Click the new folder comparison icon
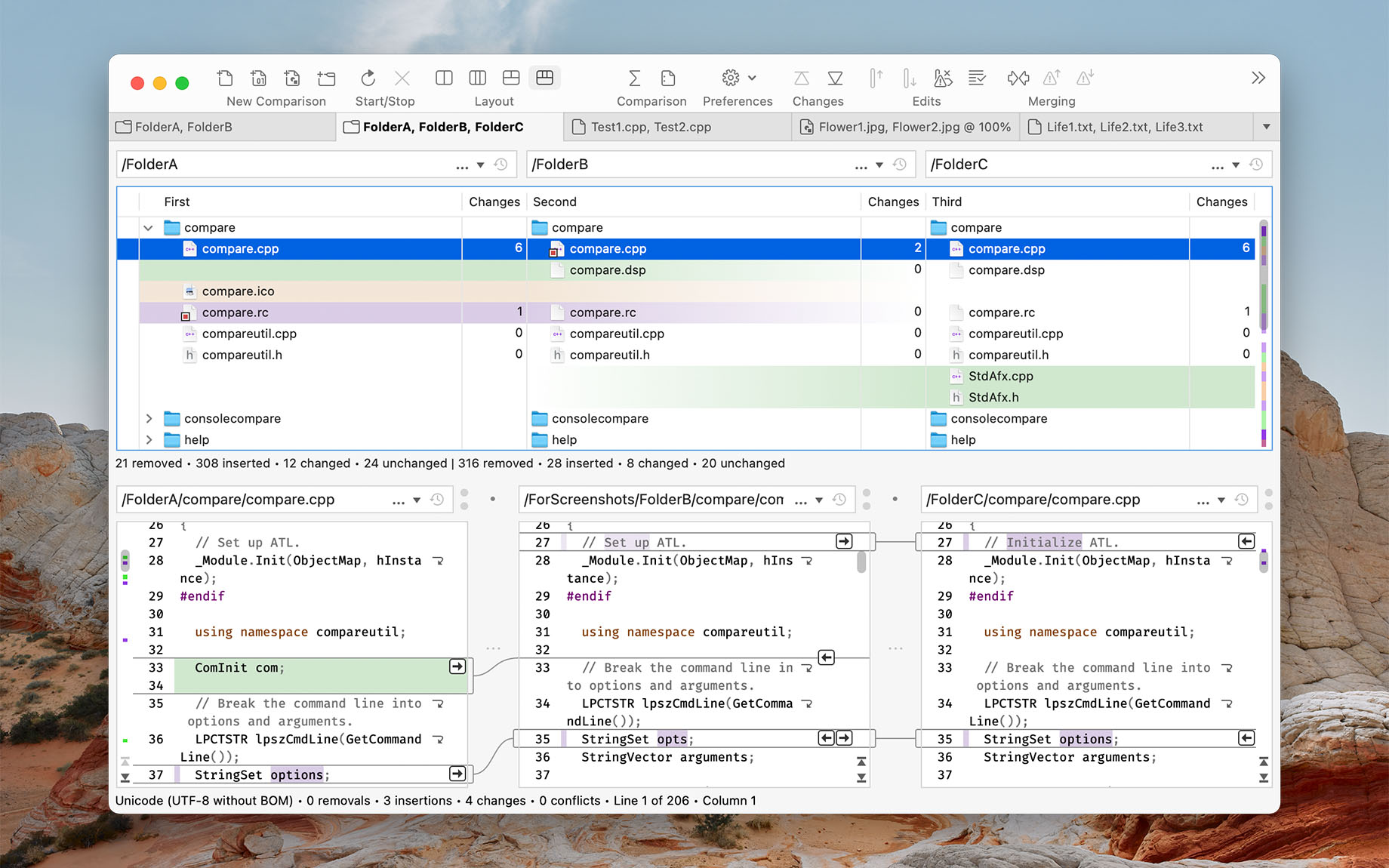 326,78
